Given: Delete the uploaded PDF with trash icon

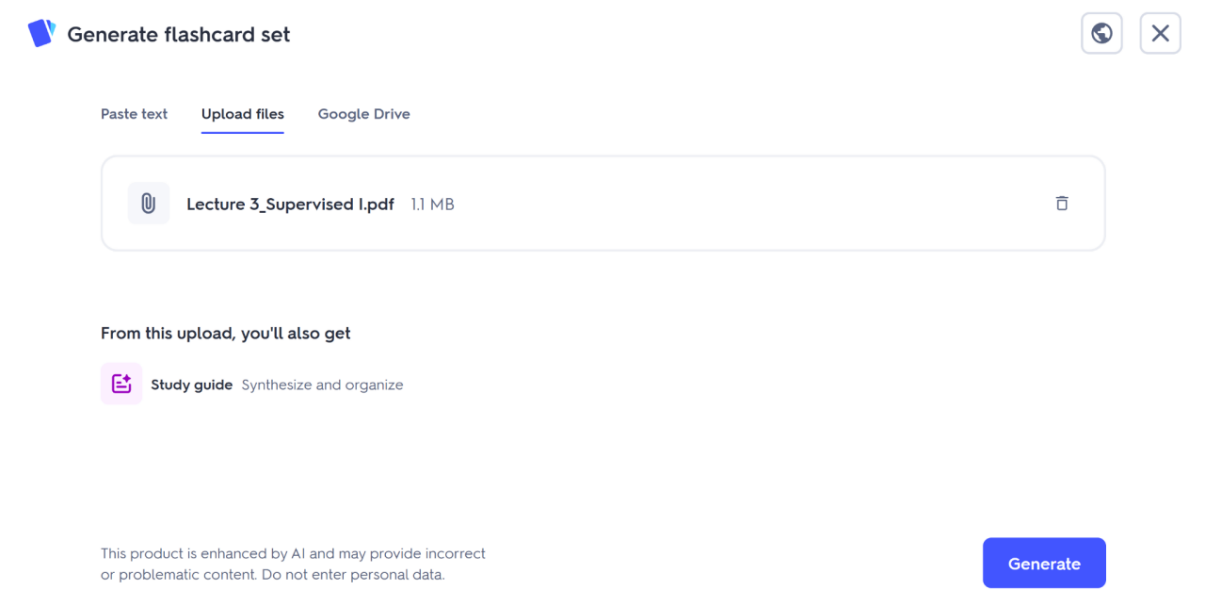Looking at the screenshot, I should pyautogui.click(x=1062, y=203).
